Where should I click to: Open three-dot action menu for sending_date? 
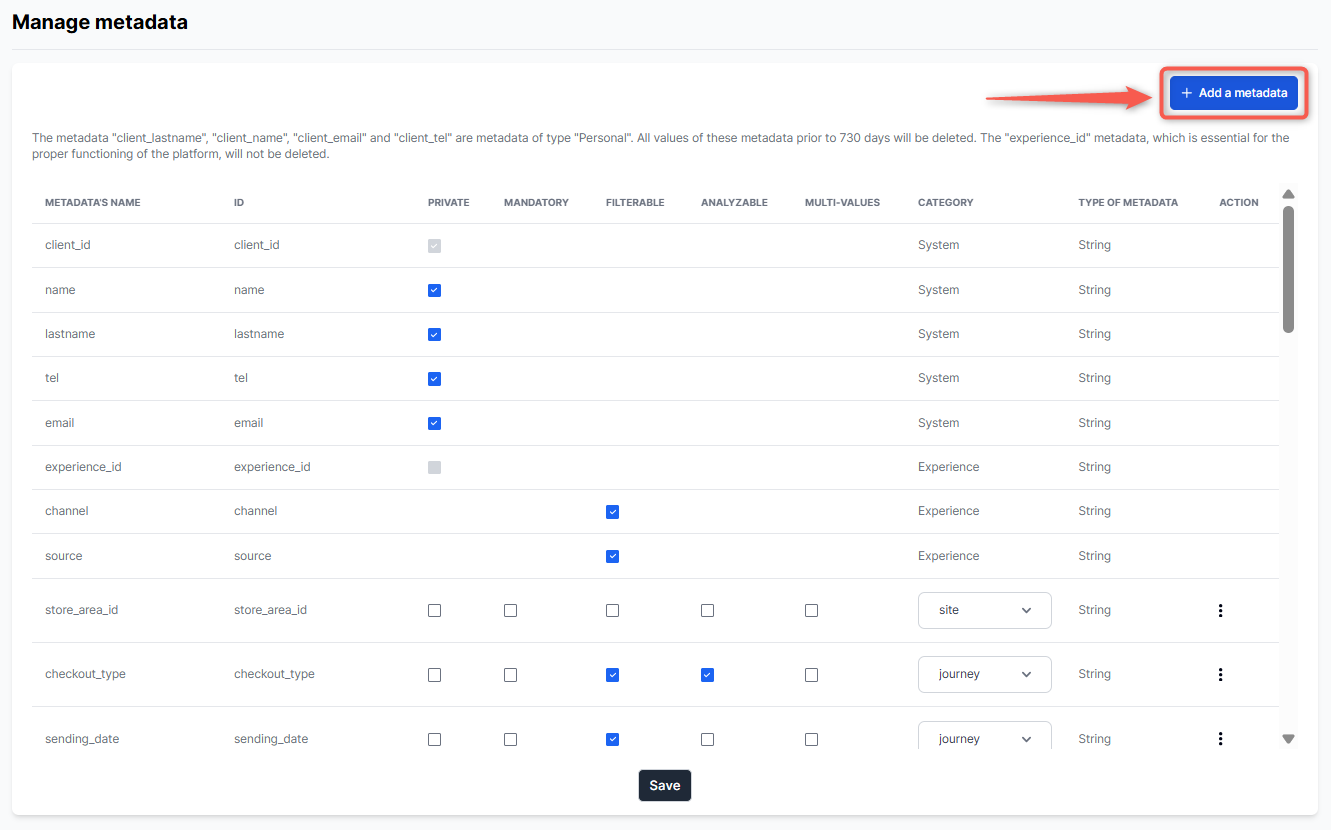point(1220,739)
